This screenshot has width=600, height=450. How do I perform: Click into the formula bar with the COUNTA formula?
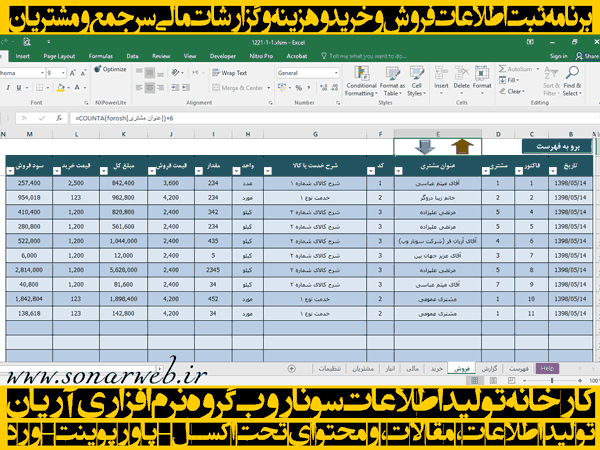(x=333, y=118)
